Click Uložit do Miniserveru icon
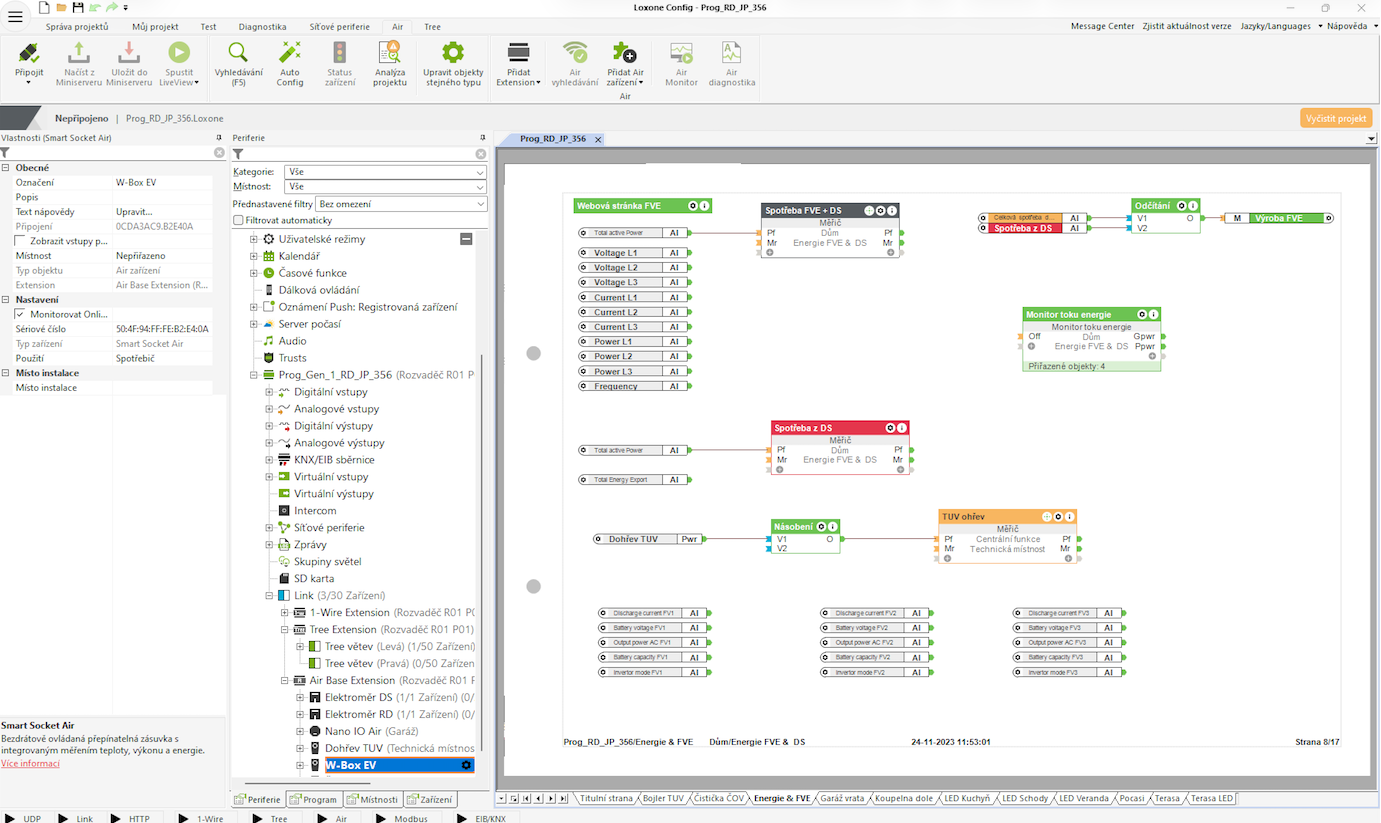Image resolution: width=1381 pixels, height=823 pixels. click(x=129, y=54)
